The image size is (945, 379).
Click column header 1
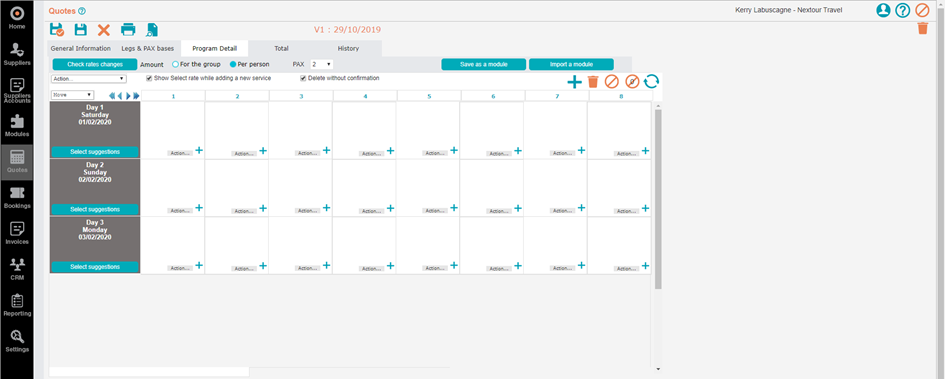pyautogui.click(x=174, y=96)
